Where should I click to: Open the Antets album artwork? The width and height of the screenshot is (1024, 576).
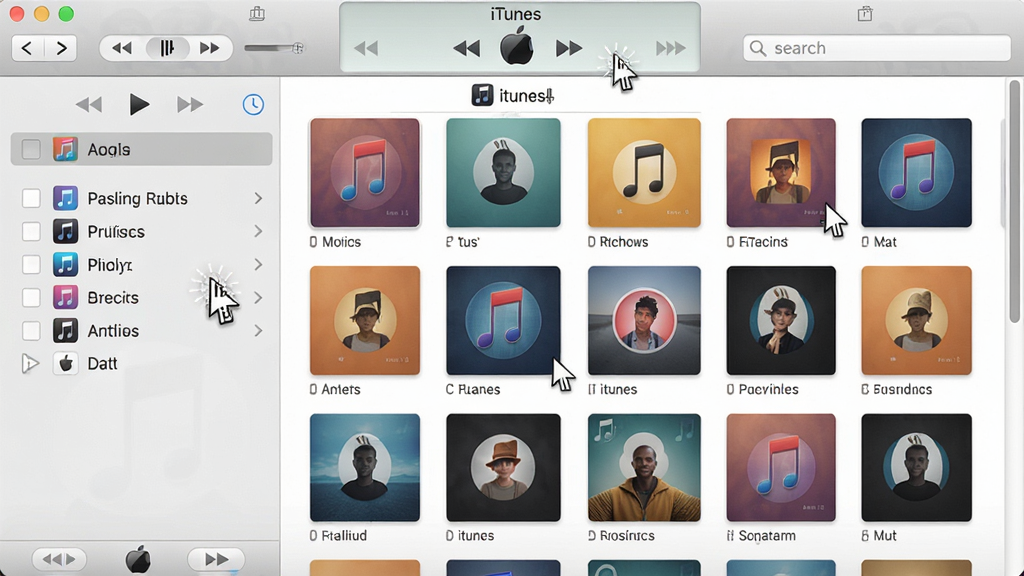365,321
